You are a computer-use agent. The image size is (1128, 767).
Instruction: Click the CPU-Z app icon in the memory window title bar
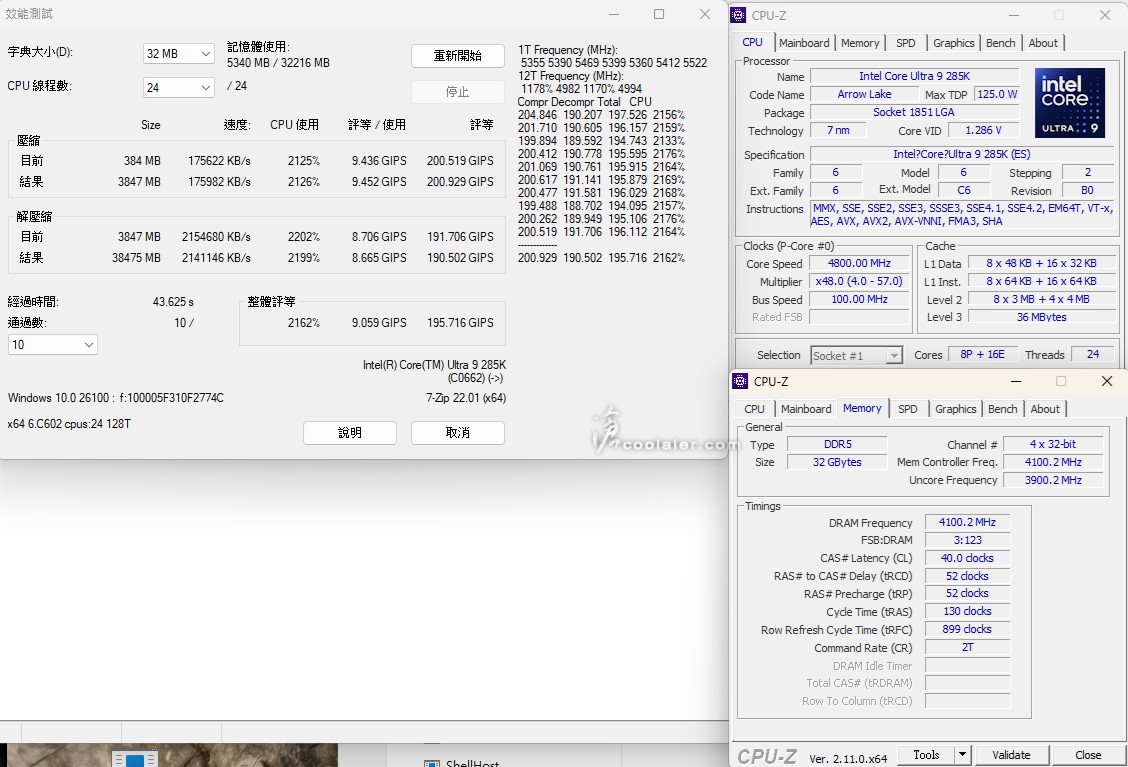[x=740, y=381]
